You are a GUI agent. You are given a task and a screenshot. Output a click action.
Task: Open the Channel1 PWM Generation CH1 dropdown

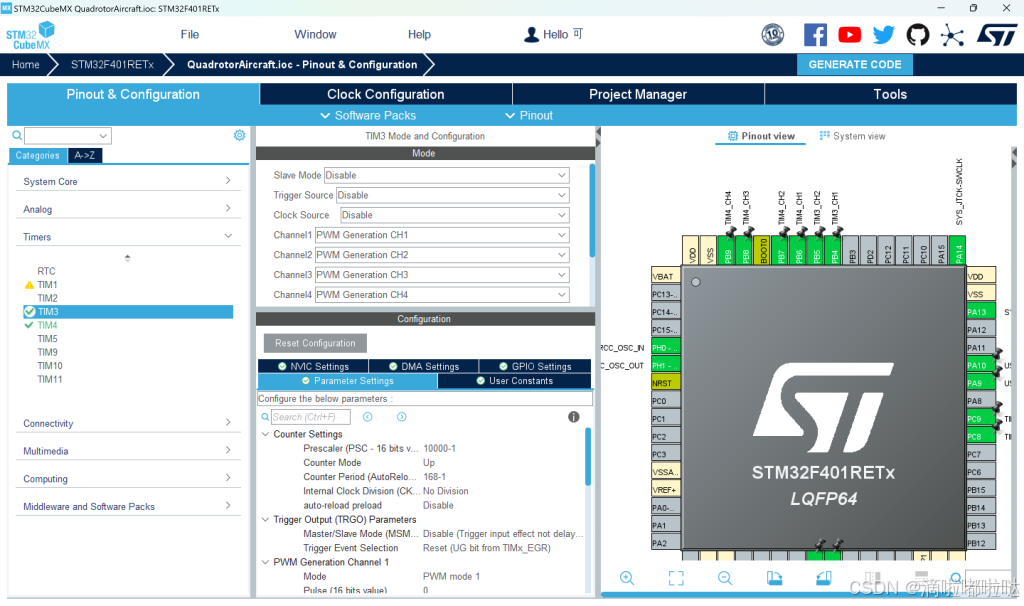[x=442, y=235]
